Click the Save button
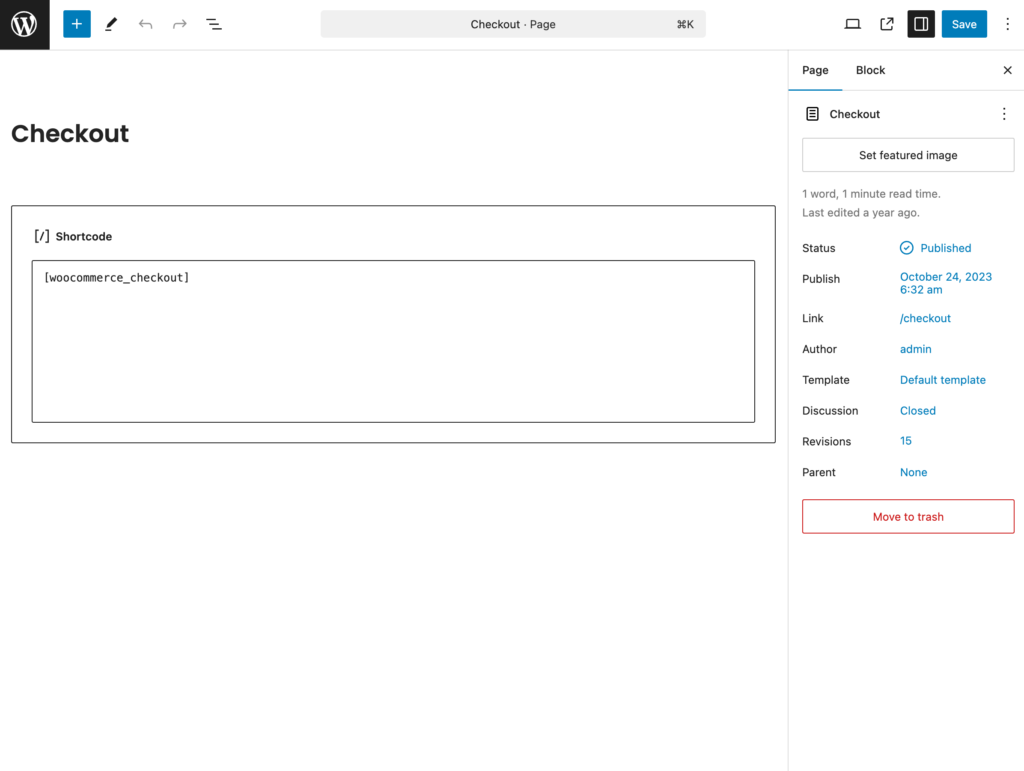This screenshot has height=771, width=1024. (964, 24)
